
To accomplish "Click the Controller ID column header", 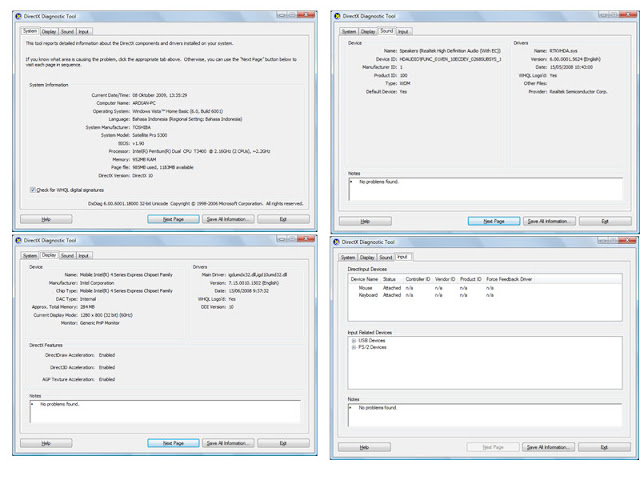I will (x=418, y=279).
